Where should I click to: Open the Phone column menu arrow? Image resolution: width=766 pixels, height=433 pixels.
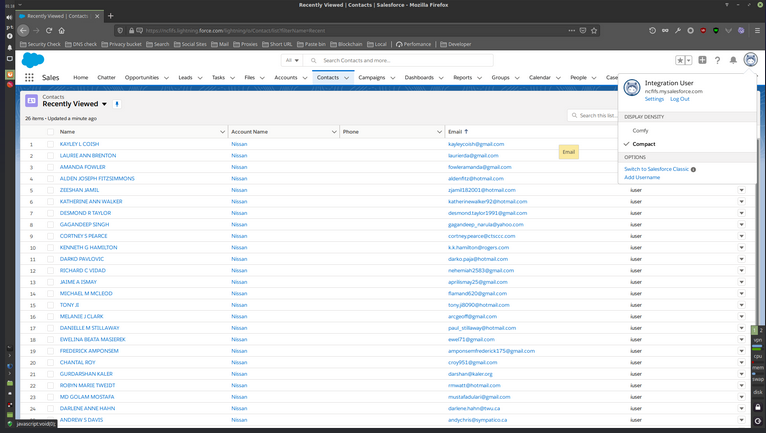[x=439, y=132]
